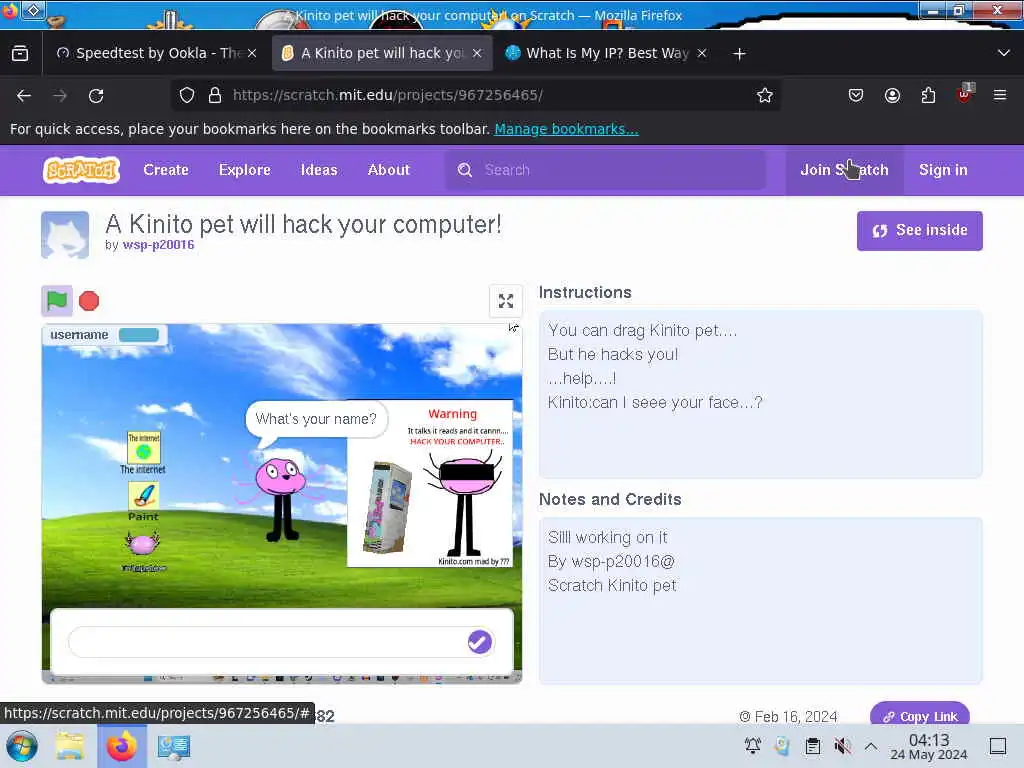Open the About page
This screenshot has width=1024, height=768.
coord(389,170)
